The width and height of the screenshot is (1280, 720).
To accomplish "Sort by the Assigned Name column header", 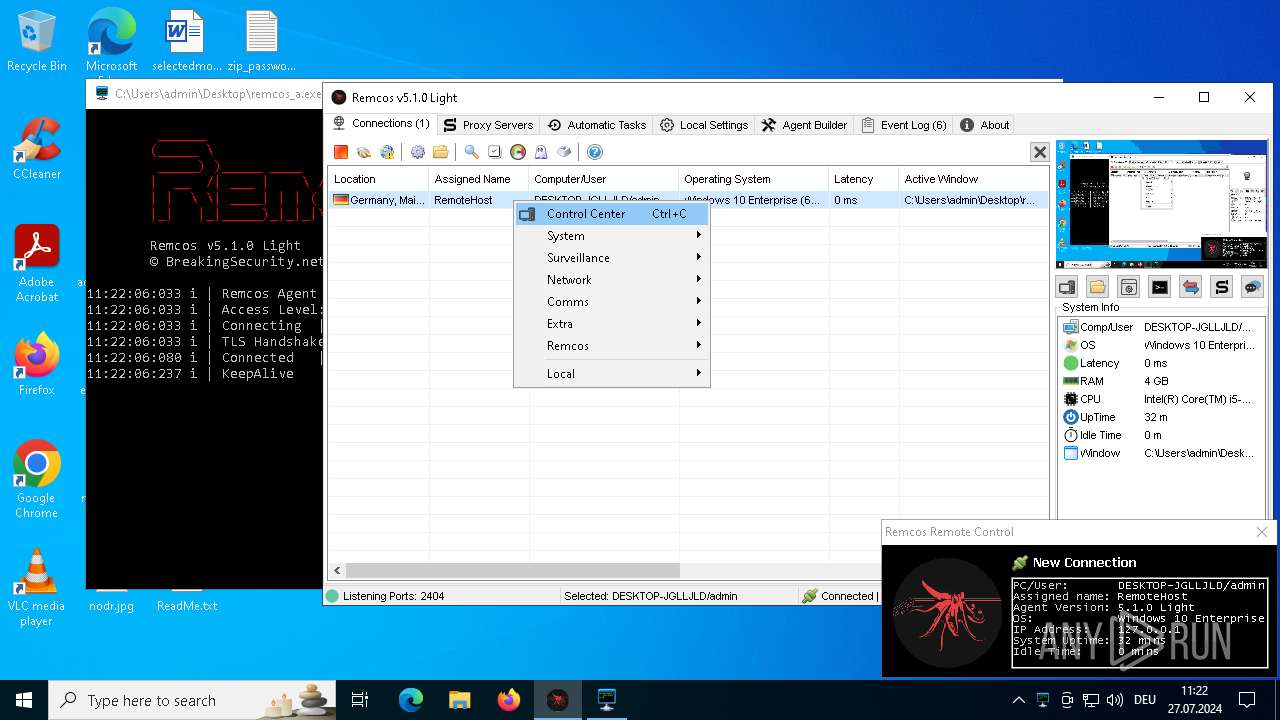I will point(479,179).
